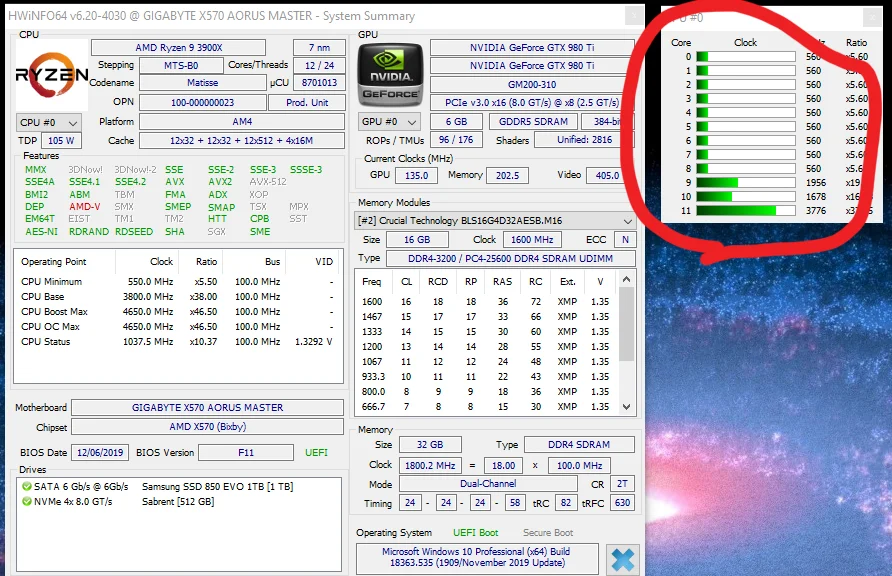Click the AMD Ryzen 9 3900X name field

coord(179,48)
